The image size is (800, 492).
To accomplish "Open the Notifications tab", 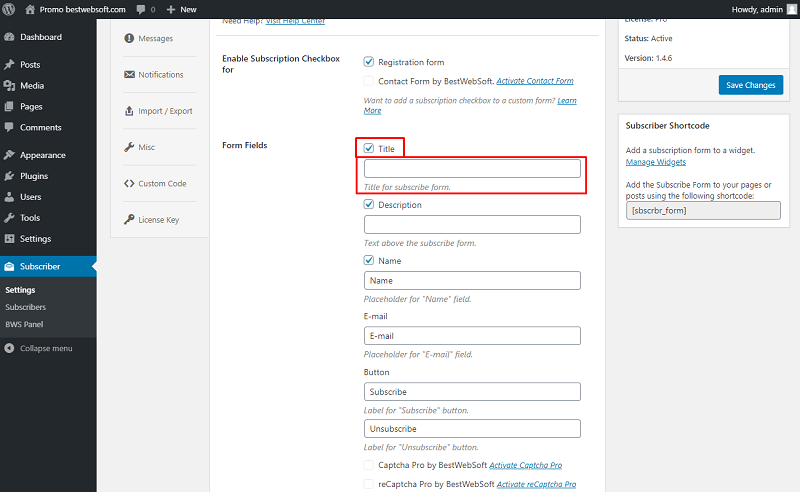I will click(159, 75).
